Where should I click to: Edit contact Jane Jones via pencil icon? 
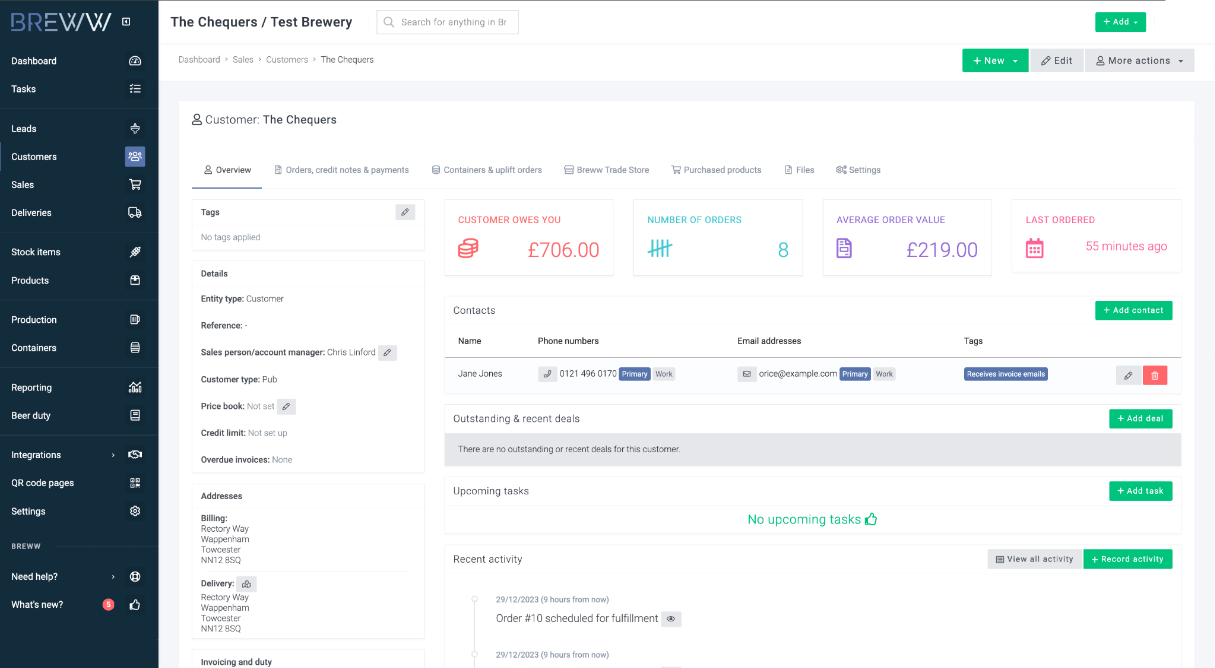coord(1128,375)
